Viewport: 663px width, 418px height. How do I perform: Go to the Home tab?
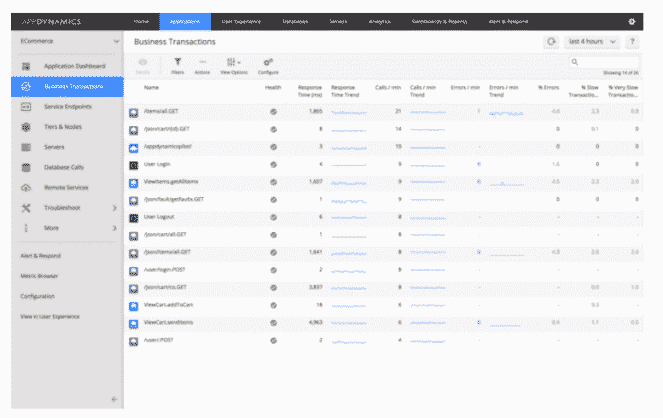tap(141, 22)
